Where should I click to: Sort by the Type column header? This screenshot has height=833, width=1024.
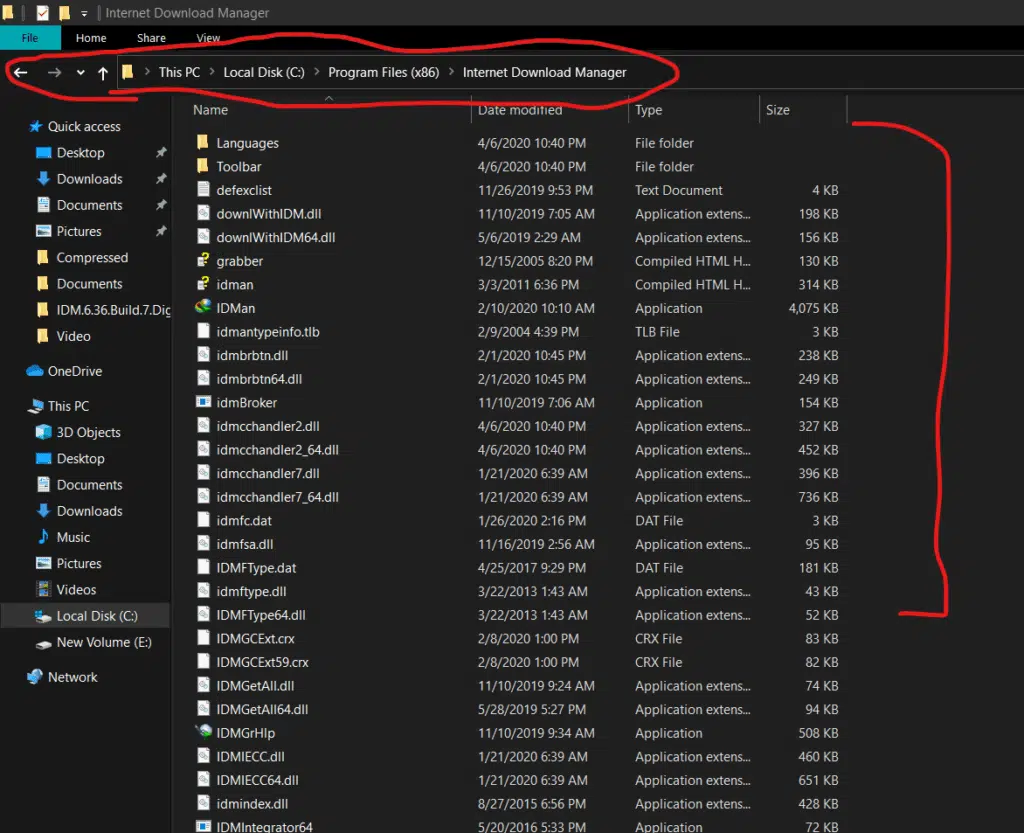pos(648,110)
